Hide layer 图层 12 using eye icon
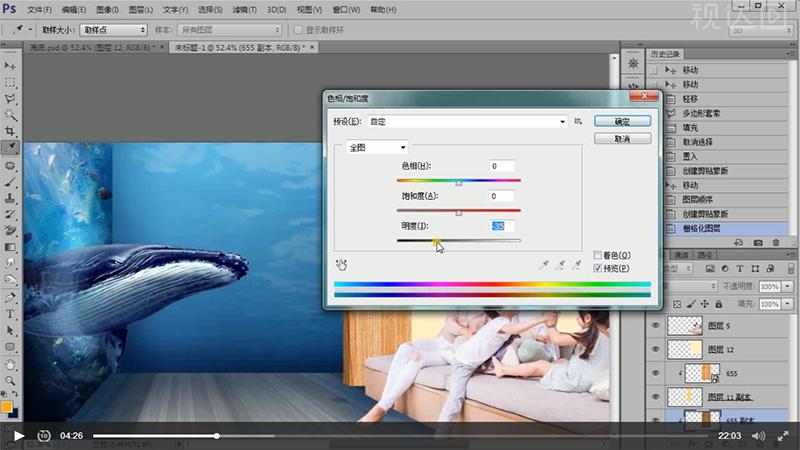 coord(656,349)
